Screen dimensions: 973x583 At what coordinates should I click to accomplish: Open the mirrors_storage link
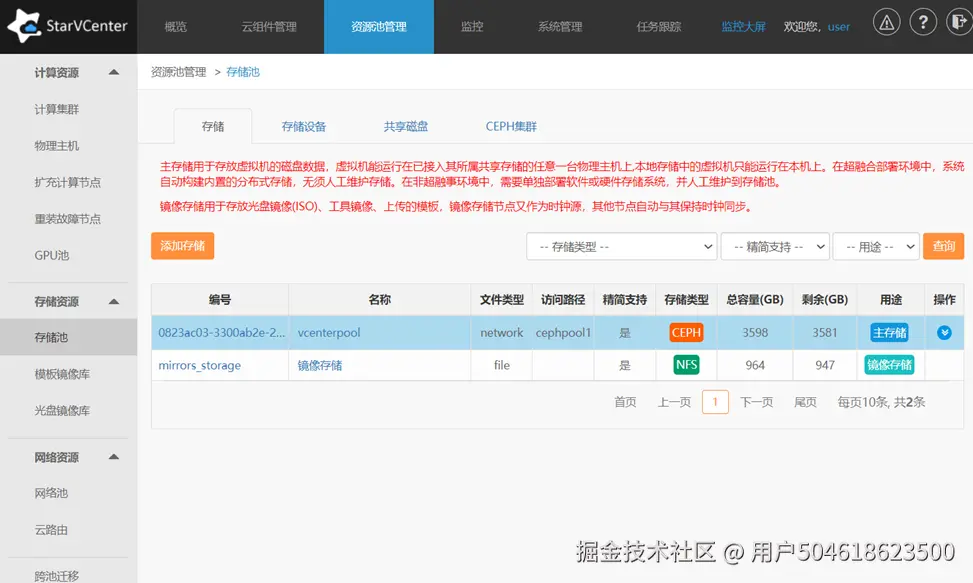199,365
